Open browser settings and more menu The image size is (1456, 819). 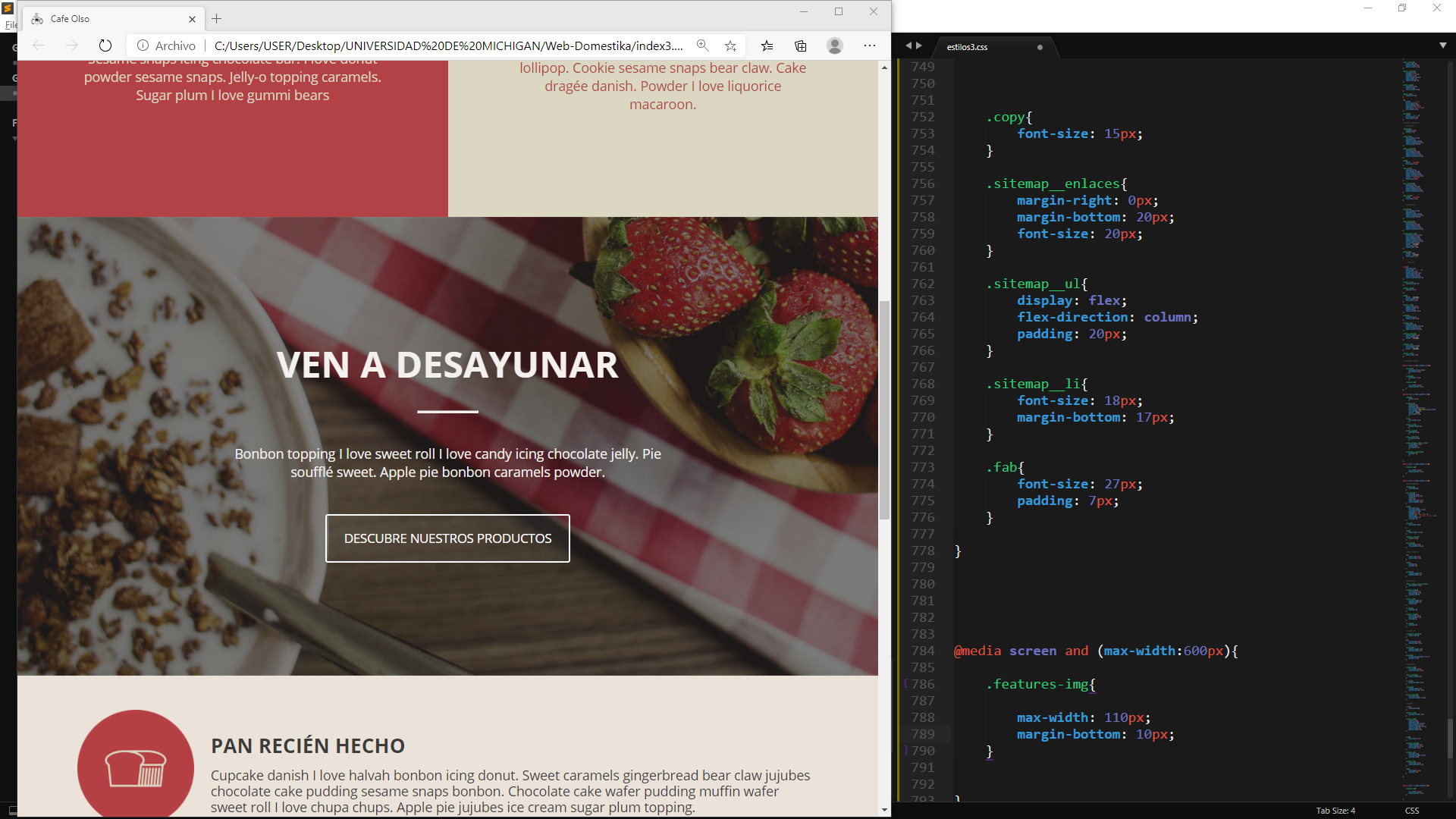point(870,45)
